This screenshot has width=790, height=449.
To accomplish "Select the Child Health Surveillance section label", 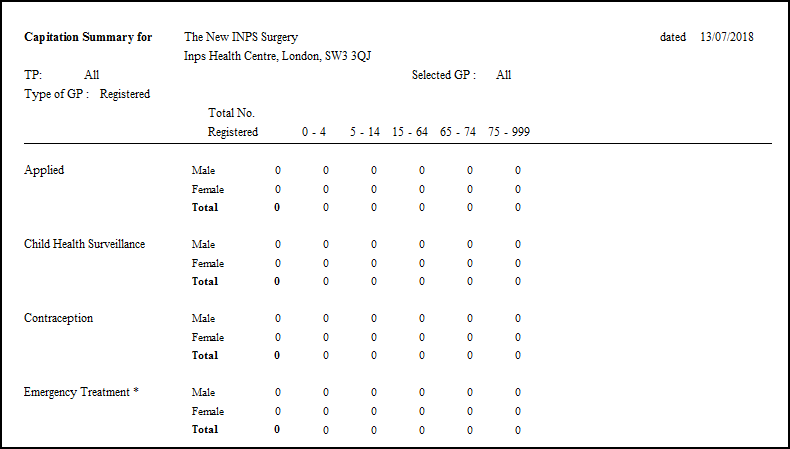I will (x=85, y=244).
